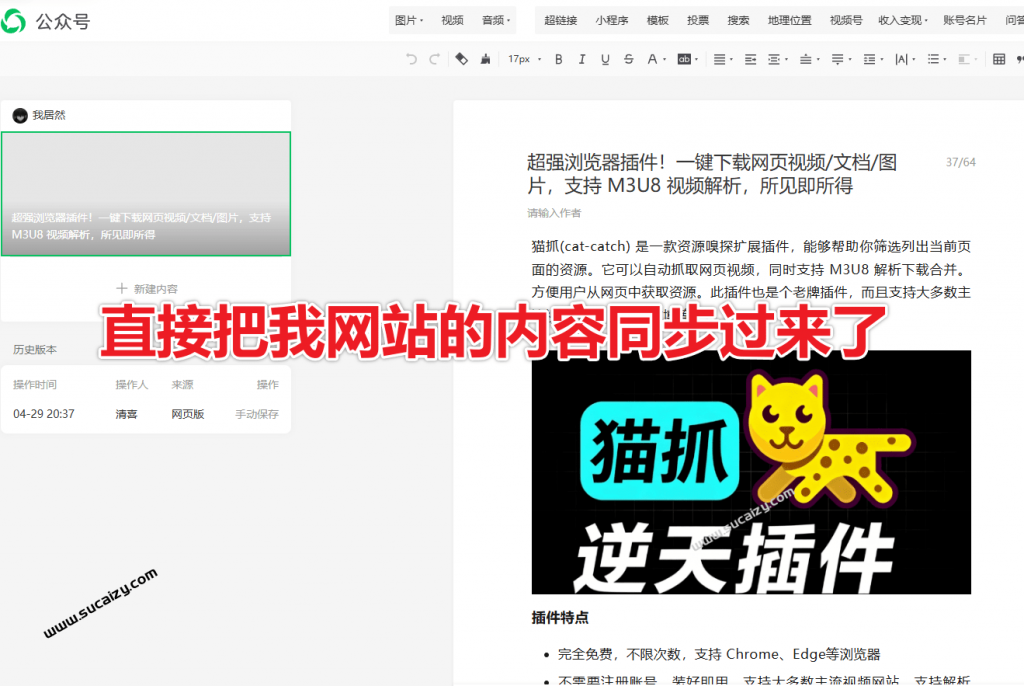Click 网页版 in the source column
1024x686 pixels.
pos(187,414)
